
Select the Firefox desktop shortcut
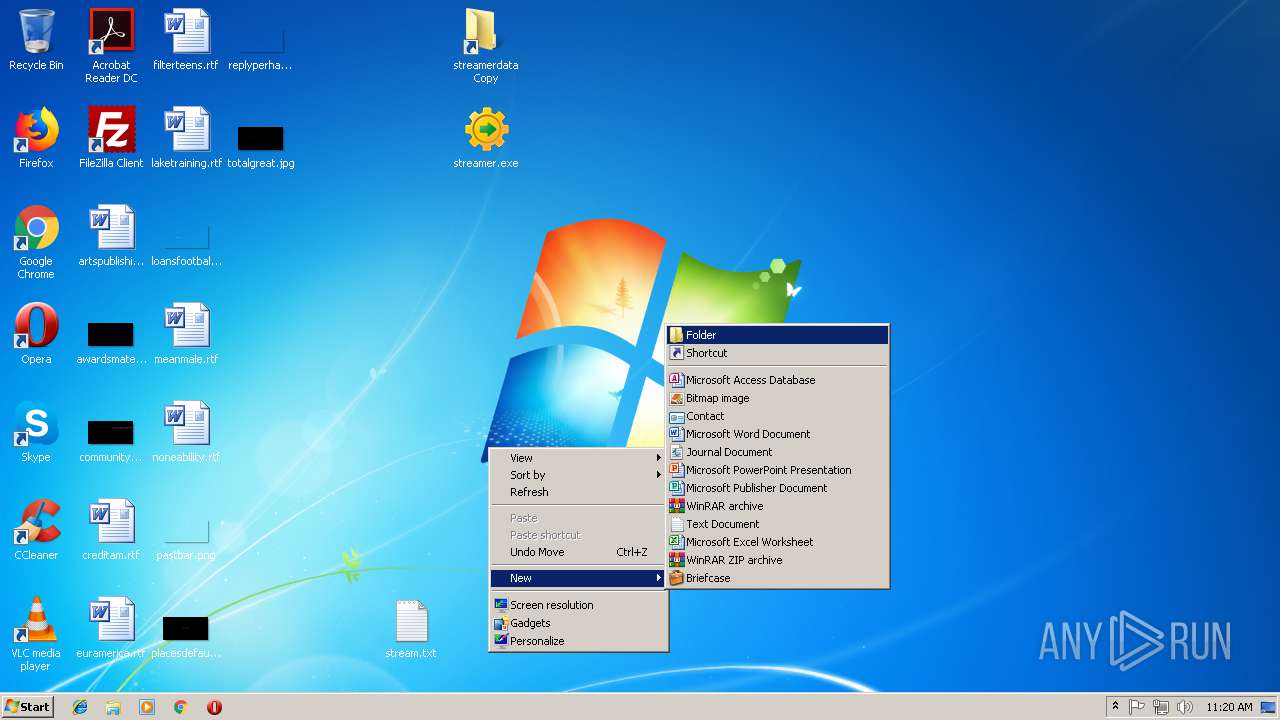point(36,138)
